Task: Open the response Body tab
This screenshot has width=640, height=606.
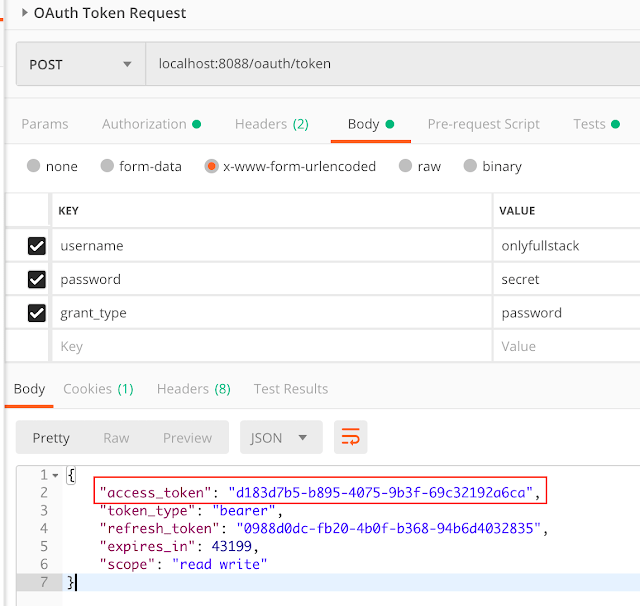Action: [x=29, y=389]
